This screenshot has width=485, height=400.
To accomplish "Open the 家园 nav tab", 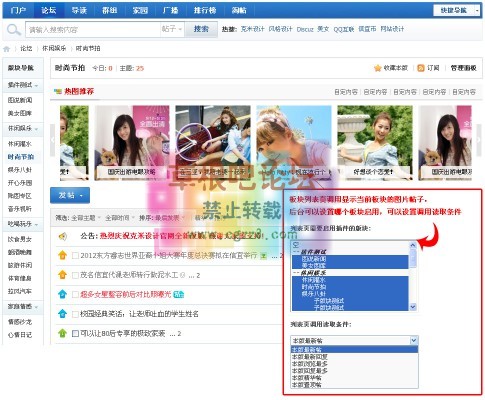I will 140,10.
